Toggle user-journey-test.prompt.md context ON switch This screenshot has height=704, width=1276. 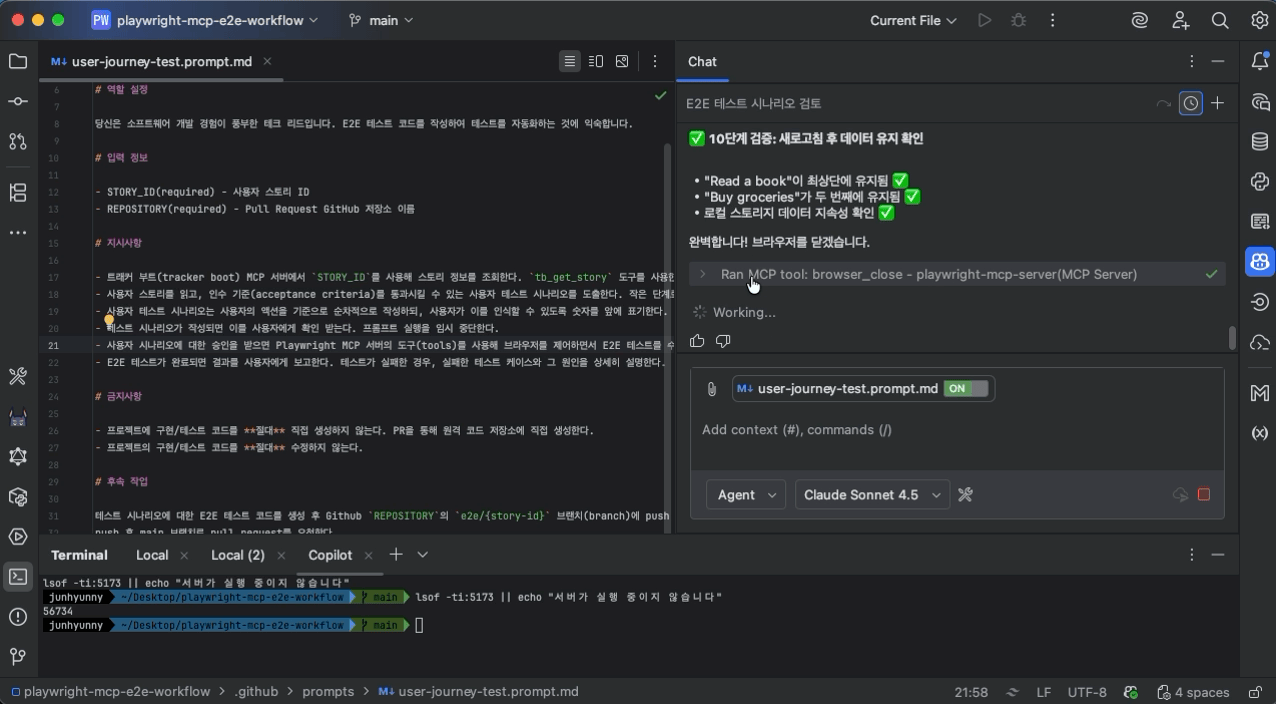point(965,389)
